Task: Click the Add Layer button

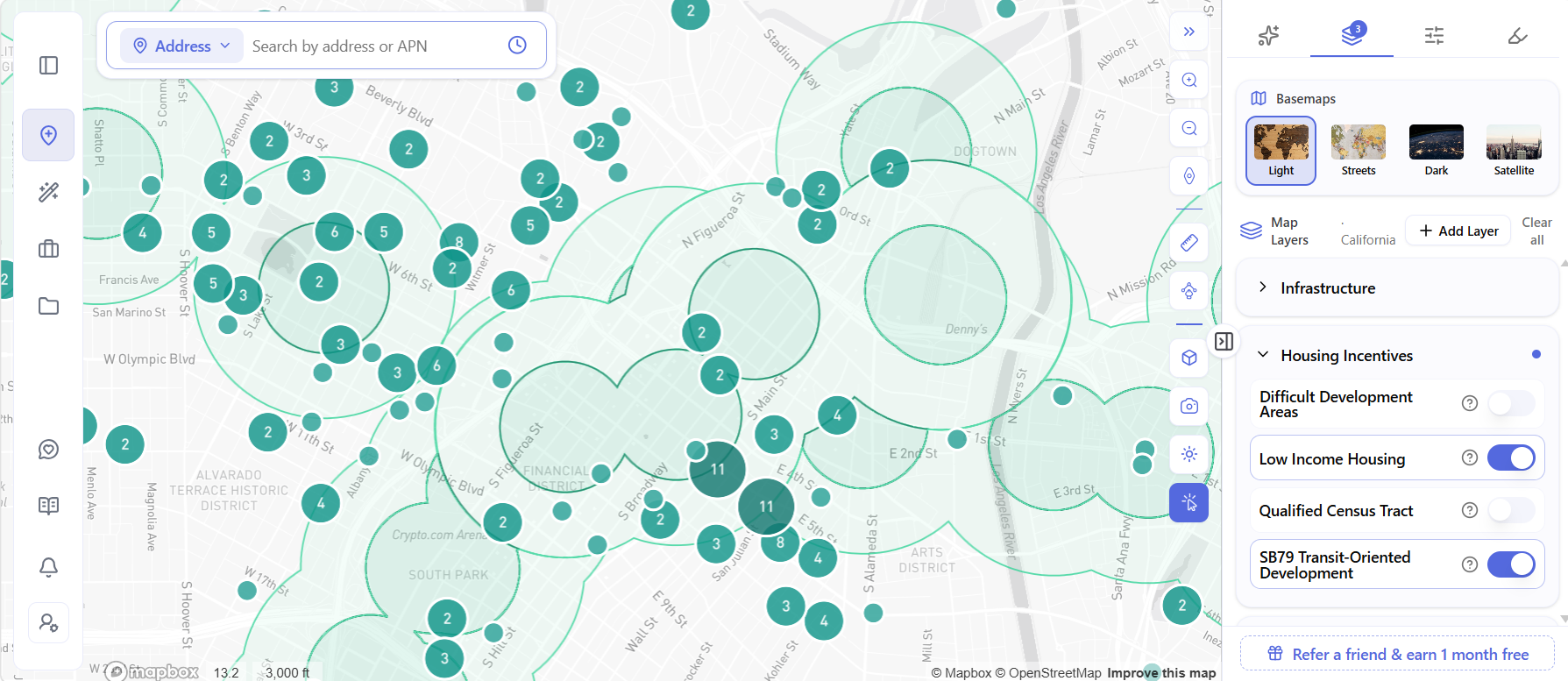Action: (x=1458, y=231)
